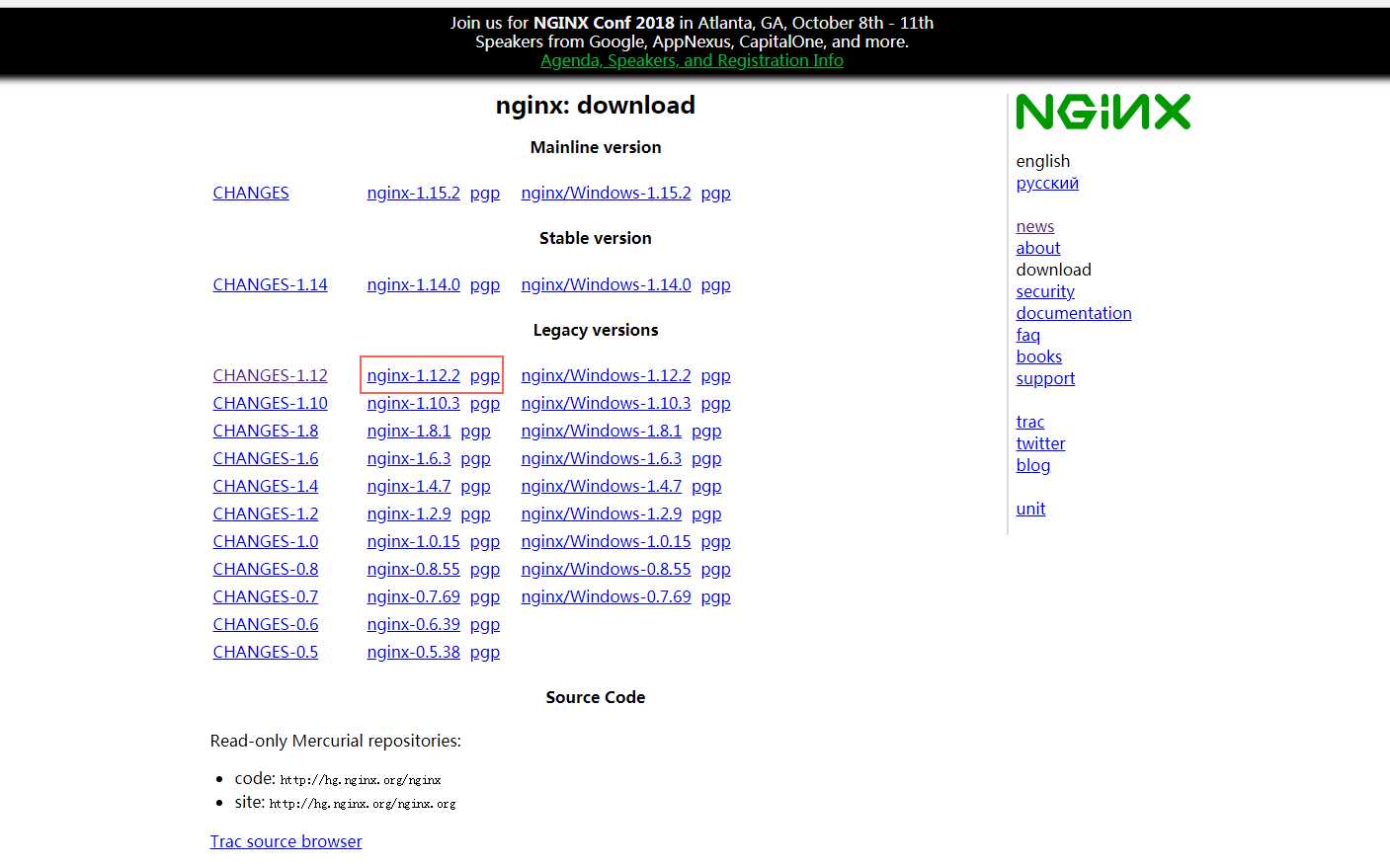Open CHANGES-1.4 link
Image resolution: width=1390 pixels, height=868 pixels.
[265, 486]
